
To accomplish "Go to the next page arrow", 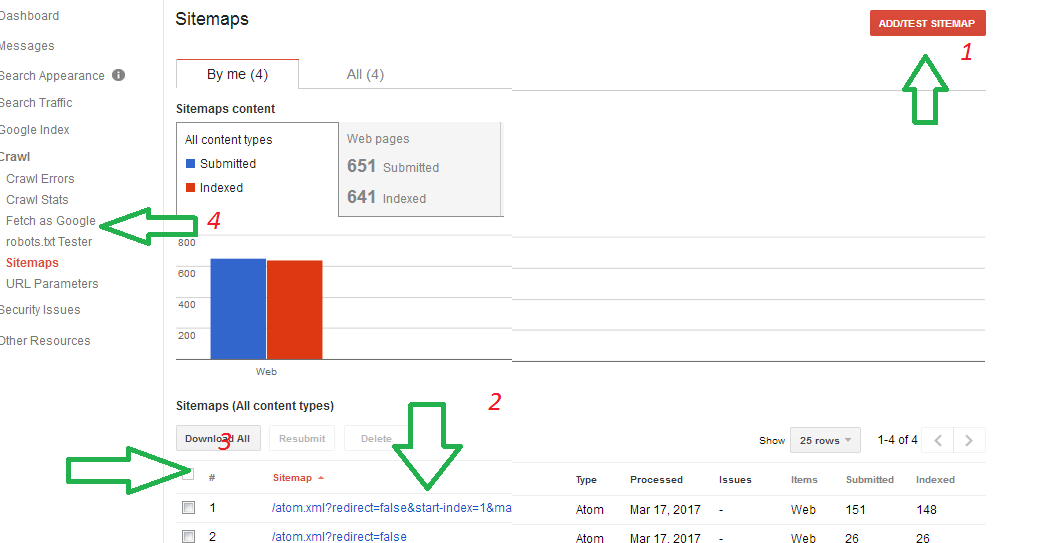I will [970, 440].
